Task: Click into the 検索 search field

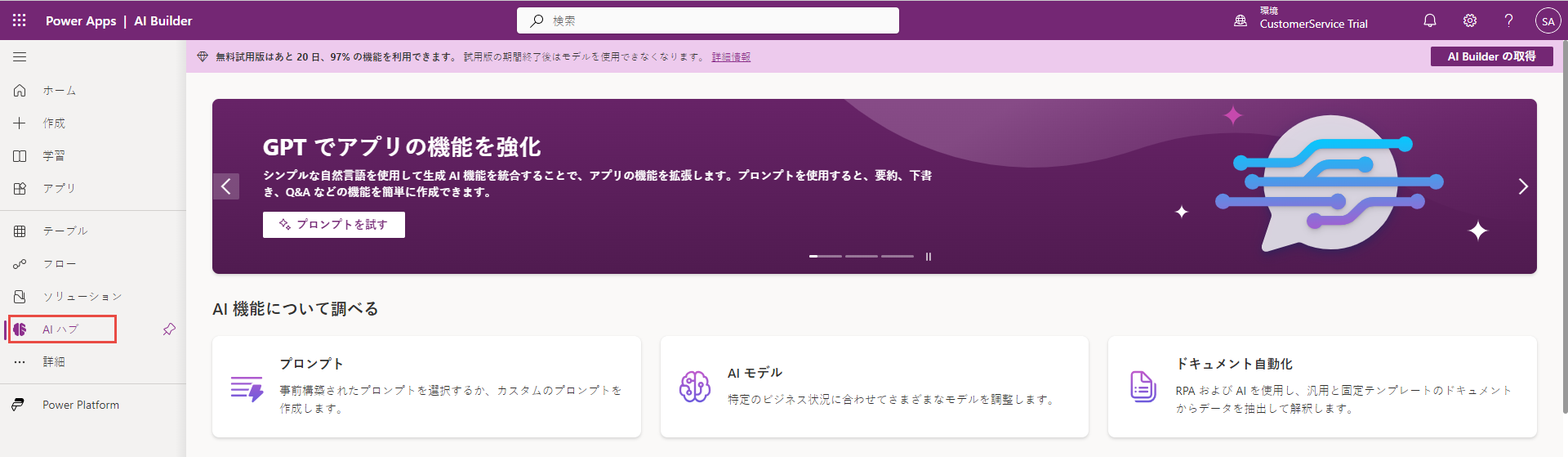Action: [x=708, y=20]
